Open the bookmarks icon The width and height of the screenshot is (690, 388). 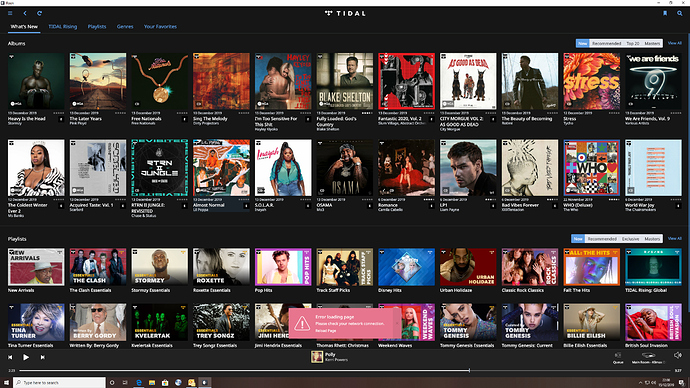pos(665,13)
